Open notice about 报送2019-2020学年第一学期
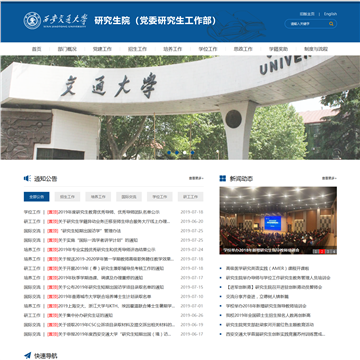This screenshot has height=360, width=360. pyautogui.click(x=111, y=259)
